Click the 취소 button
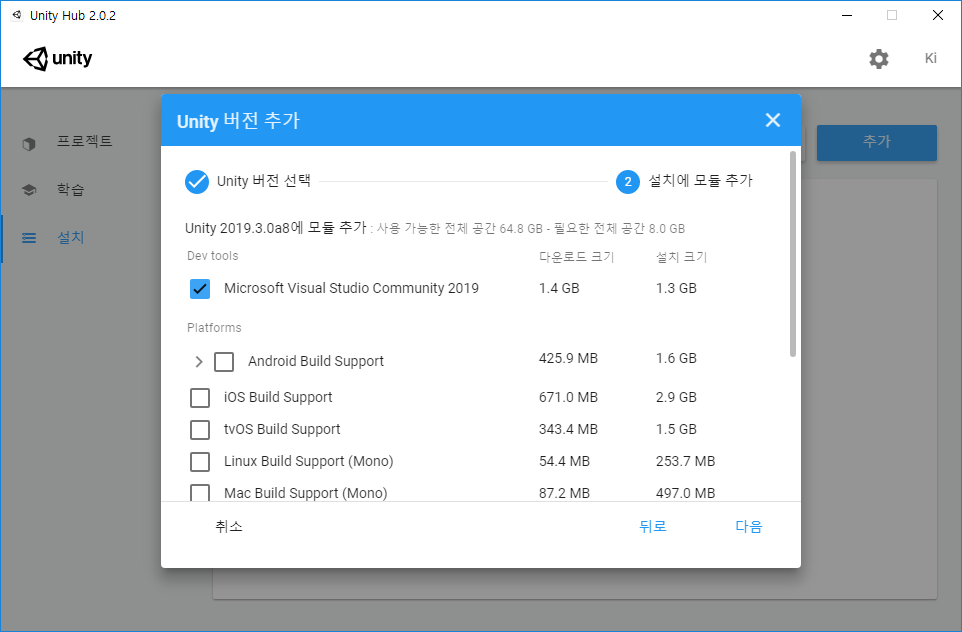Image resolution: width=962 pixels, height=632 pixels. (229, 526)
